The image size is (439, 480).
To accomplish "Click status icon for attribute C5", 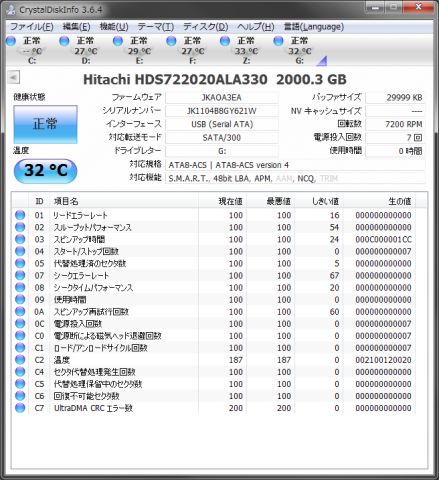I will (x=20, y=384).
